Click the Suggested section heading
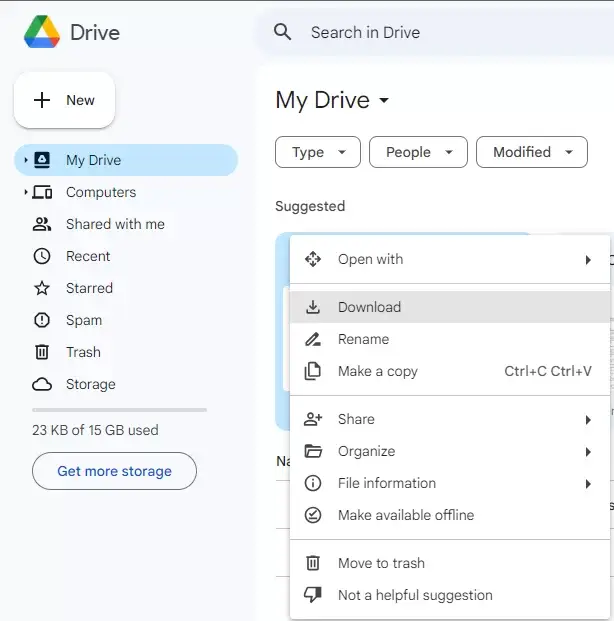The height and width of the screenshot is (621, 614). tap(310, 206)
